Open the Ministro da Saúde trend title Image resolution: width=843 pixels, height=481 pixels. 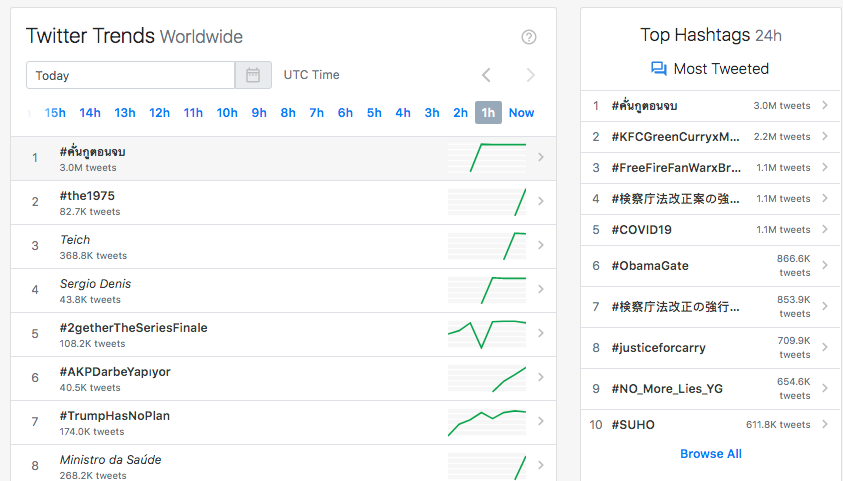[110, 460]
